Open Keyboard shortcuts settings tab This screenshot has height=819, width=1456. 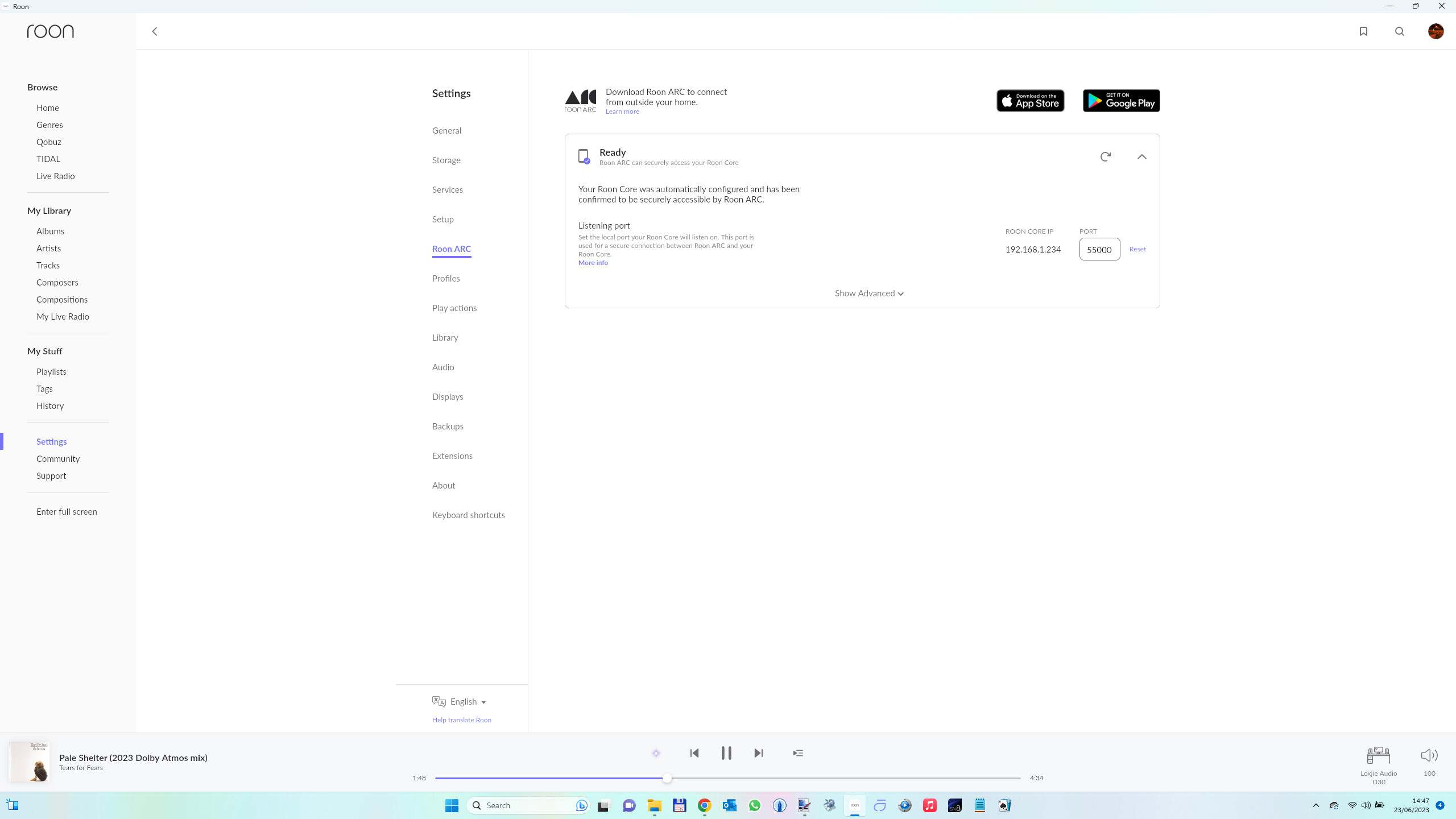468,515
